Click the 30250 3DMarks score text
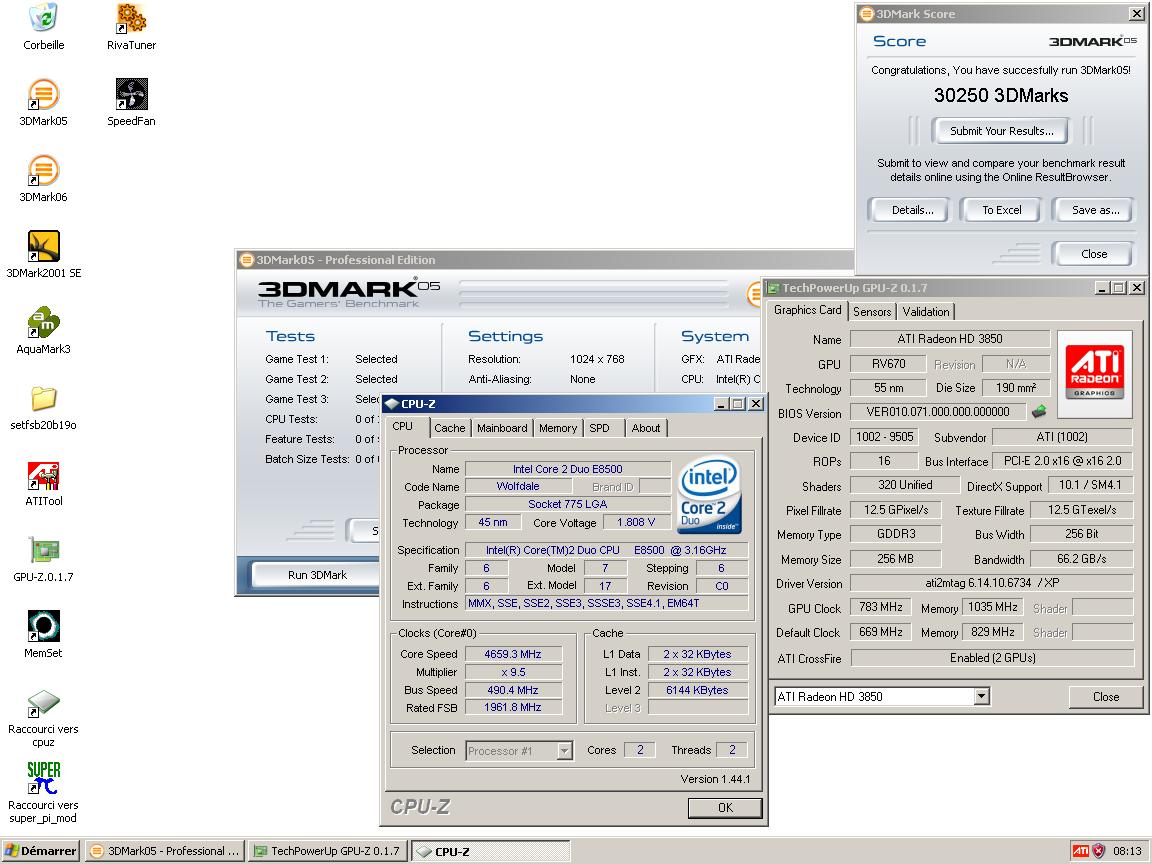The height and width of the screenshot is (864, 1152). pyautogui.click(x=1001, y=96)
